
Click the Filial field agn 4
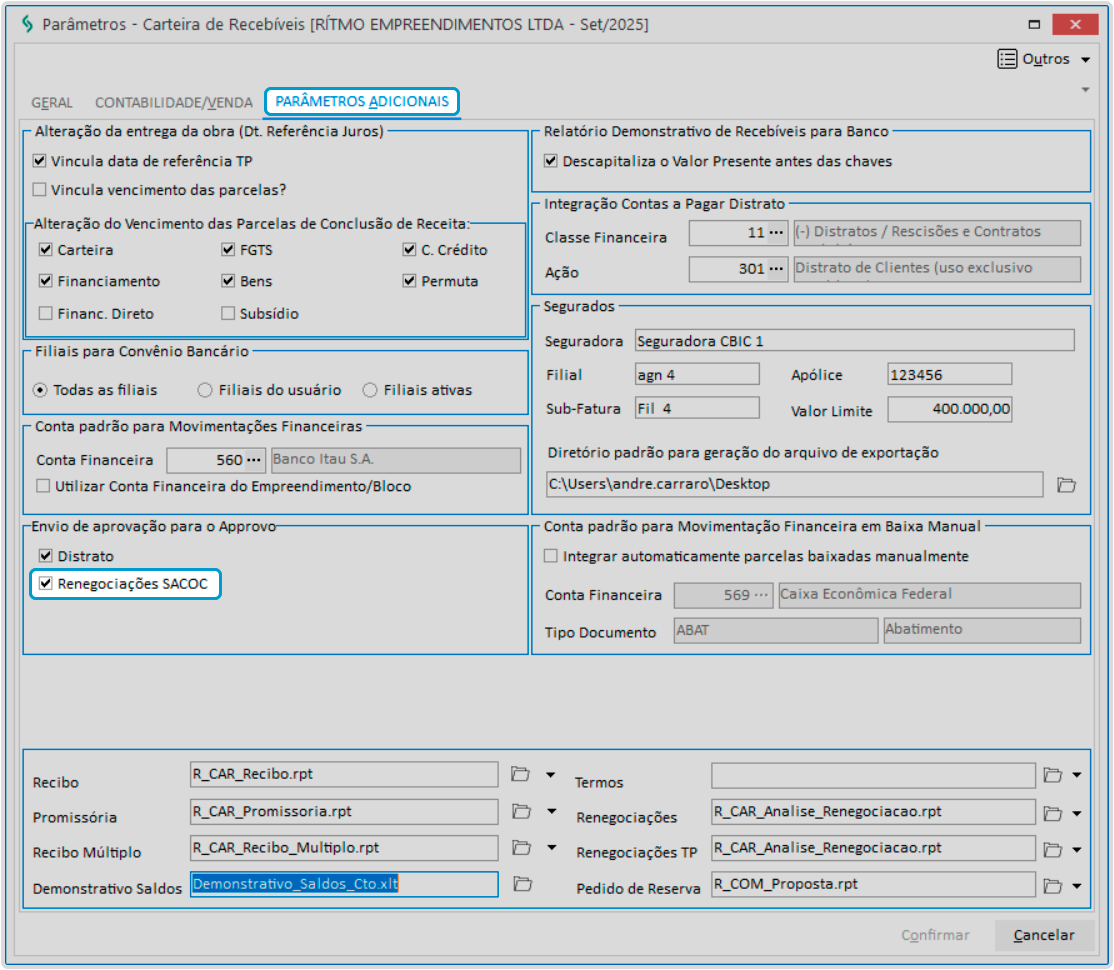pyautogui.click(x=697, y=374)
